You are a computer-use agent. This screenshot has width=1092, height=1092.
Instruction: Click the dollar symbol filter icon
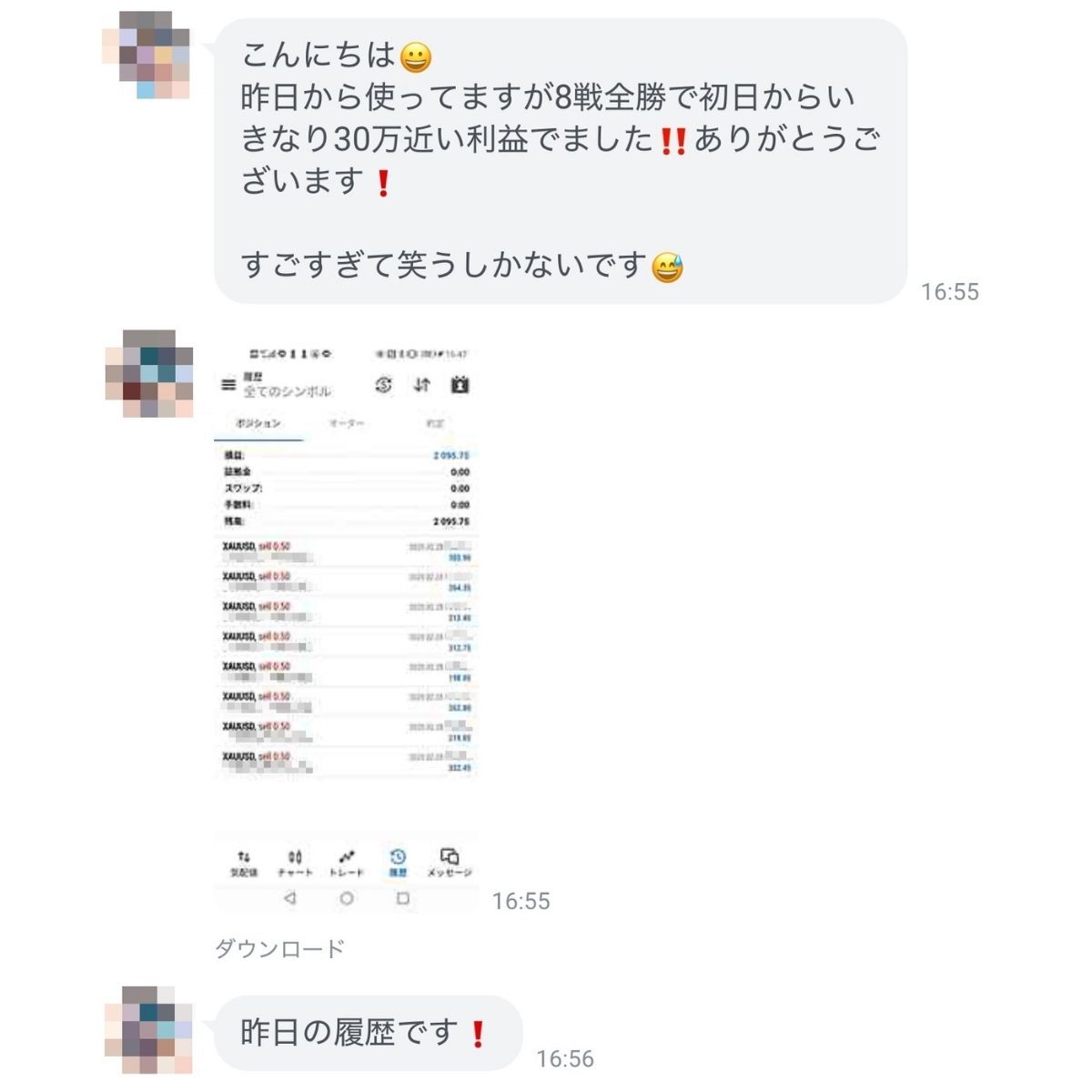384,385
